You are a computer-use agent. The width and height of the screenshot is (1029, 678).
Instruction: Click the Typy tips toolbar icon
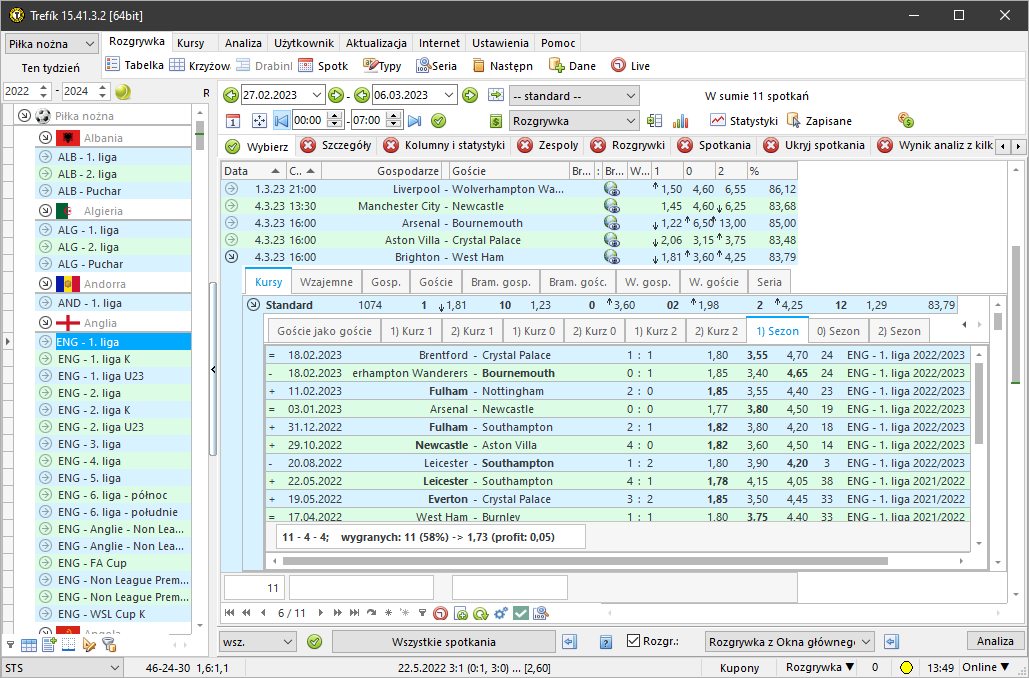[x=381, y=66]
